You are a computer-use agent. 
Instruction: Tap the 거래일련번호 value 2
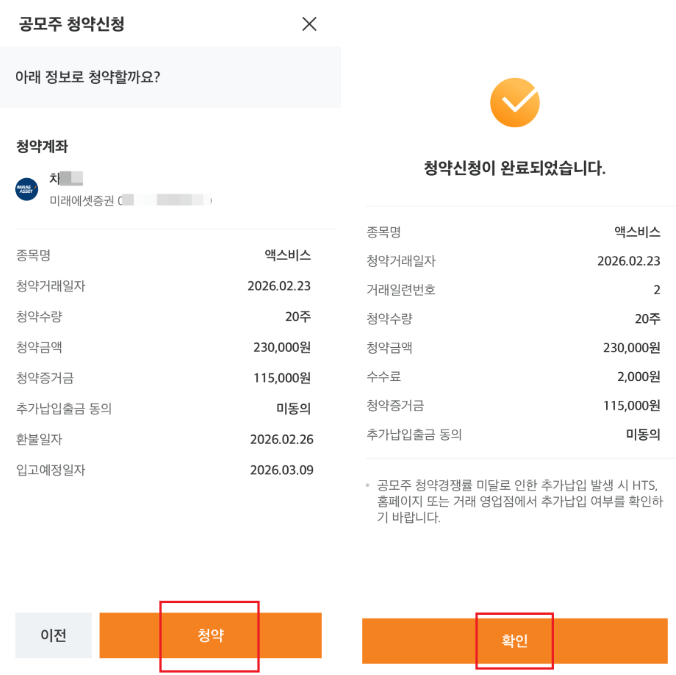[x=657, y=290]
